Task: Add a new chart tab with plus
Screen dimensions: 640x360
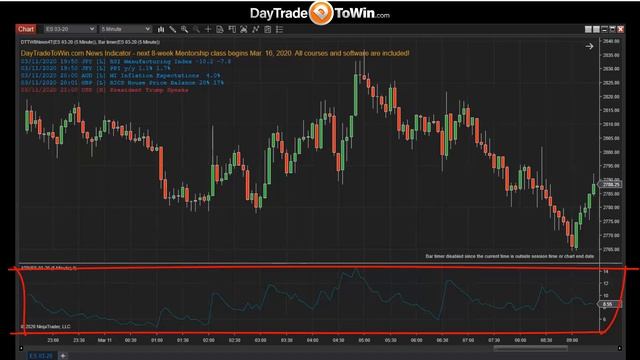Action: (63, 356)
